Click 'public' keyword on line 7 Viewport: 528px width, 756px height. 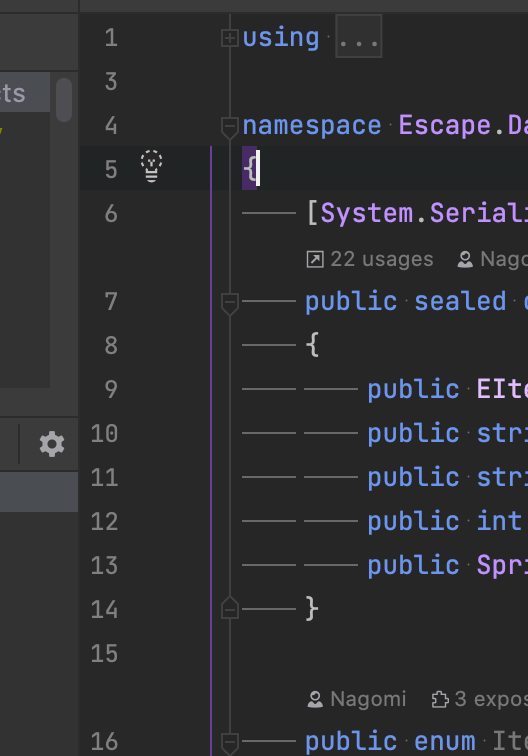(351, 302)
